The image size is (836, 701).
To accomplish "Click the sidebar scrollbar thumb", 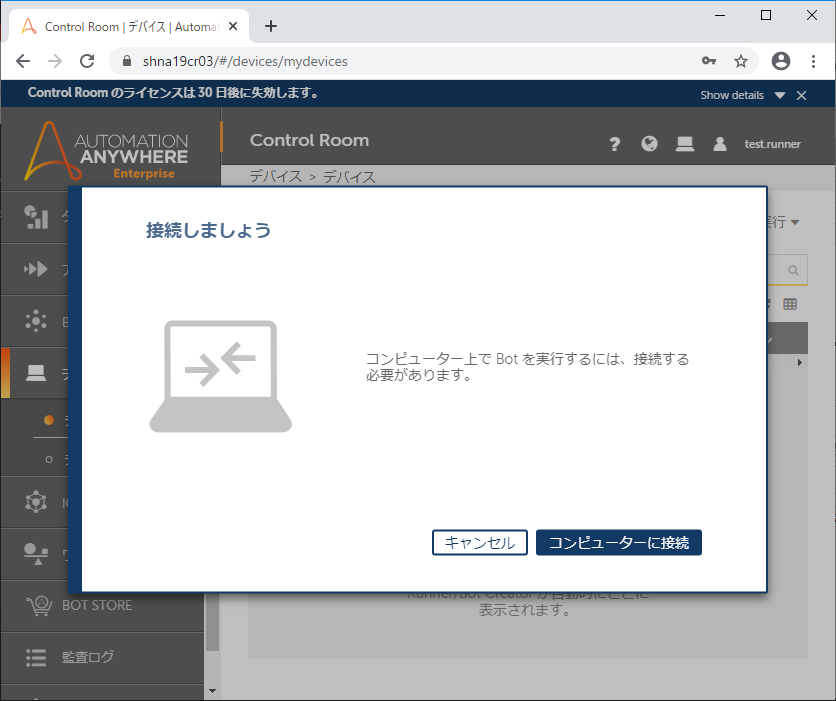I will (x=212, y=622).
